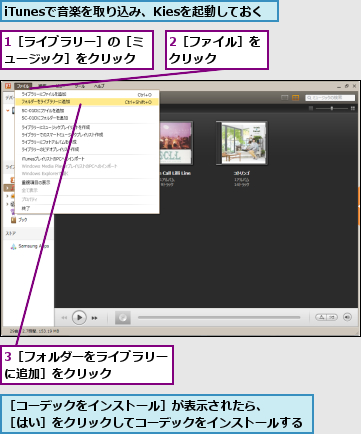Mute the volume speaker icon
361x434 pixels.
(x=347, y=317)
